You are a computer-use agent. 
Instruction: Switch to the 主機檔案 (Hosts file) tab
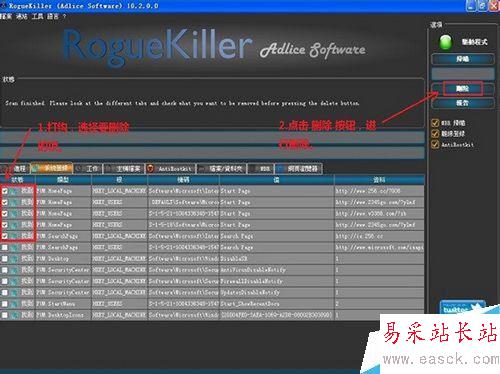pos(123,169)
